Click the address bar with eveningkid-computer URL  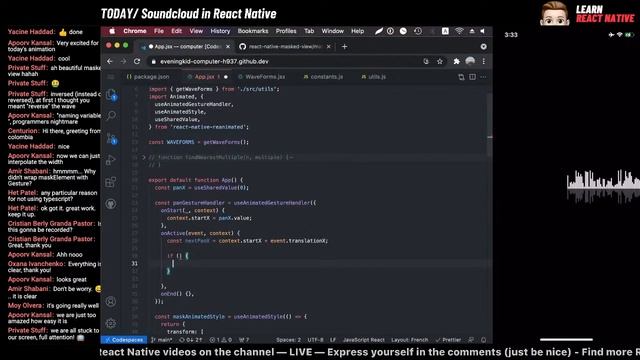pos(286,61)
